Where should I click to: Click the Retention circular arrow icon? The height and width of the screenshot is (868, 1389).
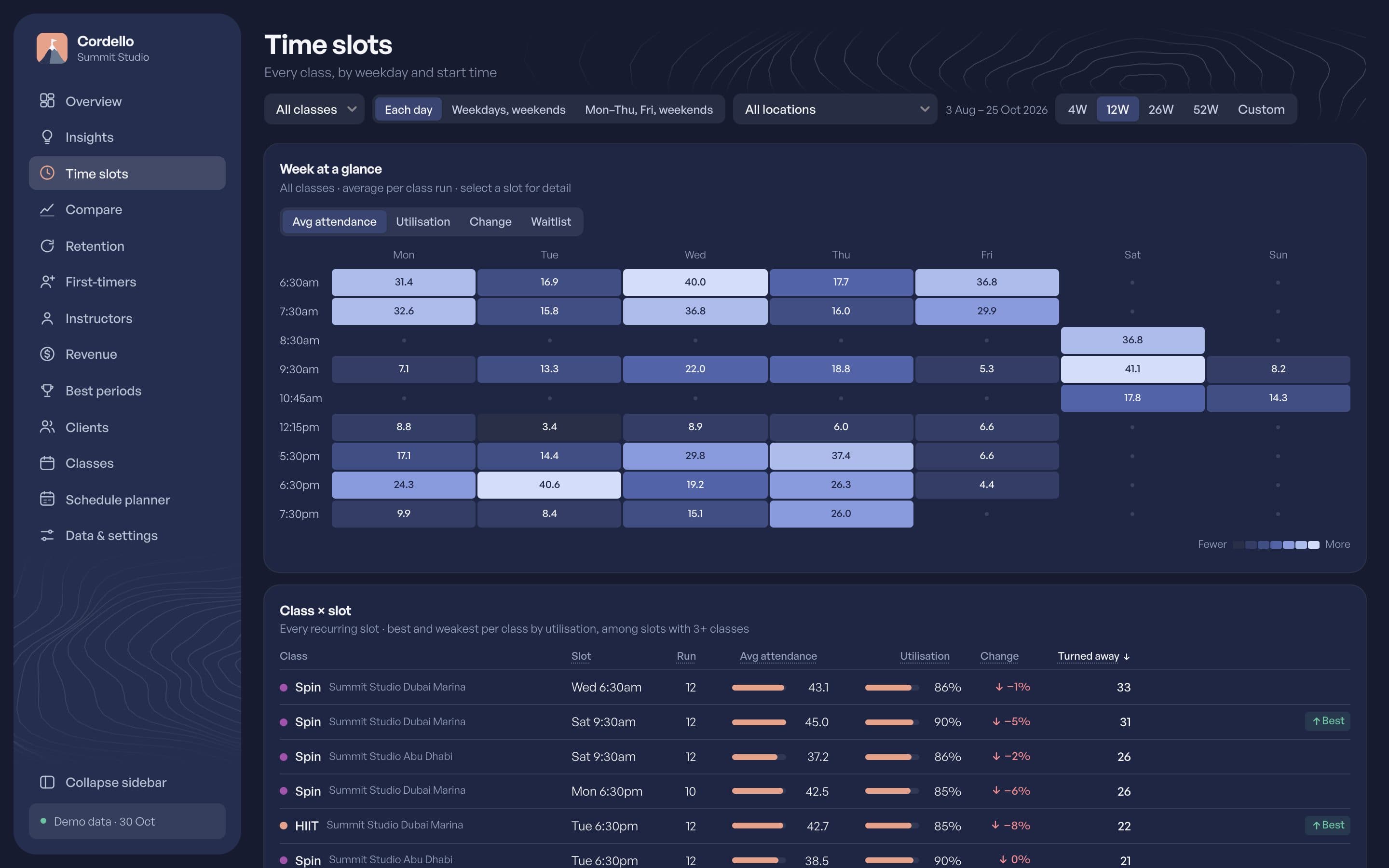point(47,246)
